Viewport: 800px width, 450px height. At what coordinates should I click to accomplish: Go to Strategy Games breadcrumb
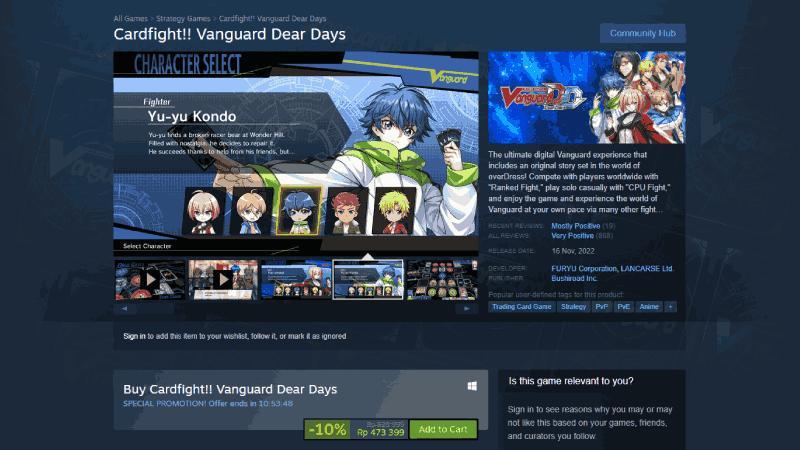[183, 18]
